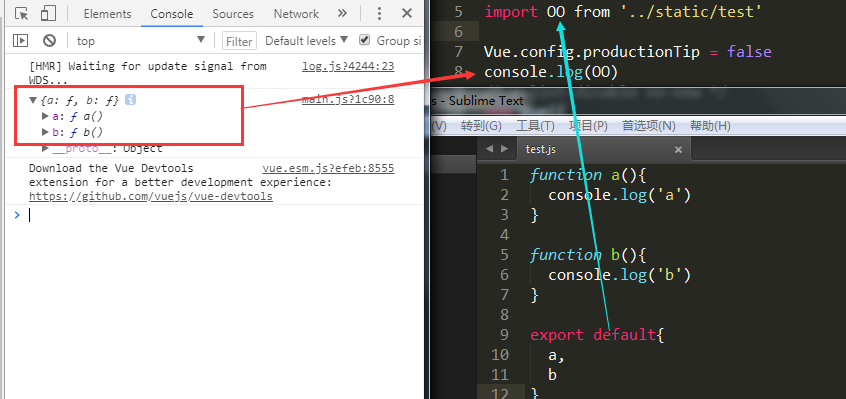Click the console prompt input line
This screenshot has width=846, height=399.
pyautogui.click(x=216, y=215)
